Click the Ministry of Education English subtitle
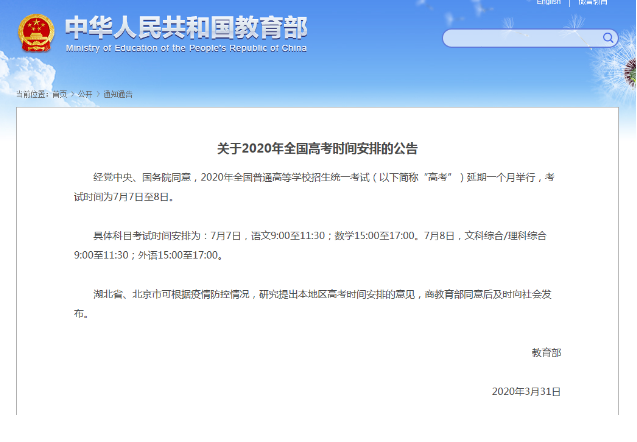 (x=186, y=48)
